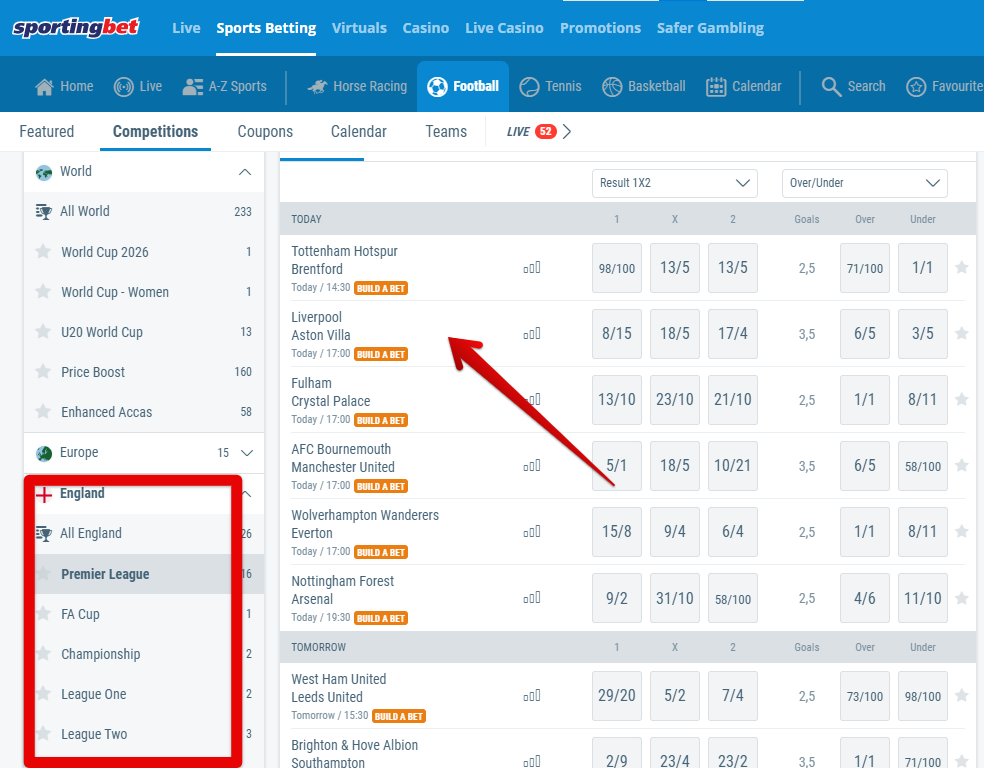Toggle favourite star for Price Boost
This screenshot has height=768, width=984.
[43, 371]
